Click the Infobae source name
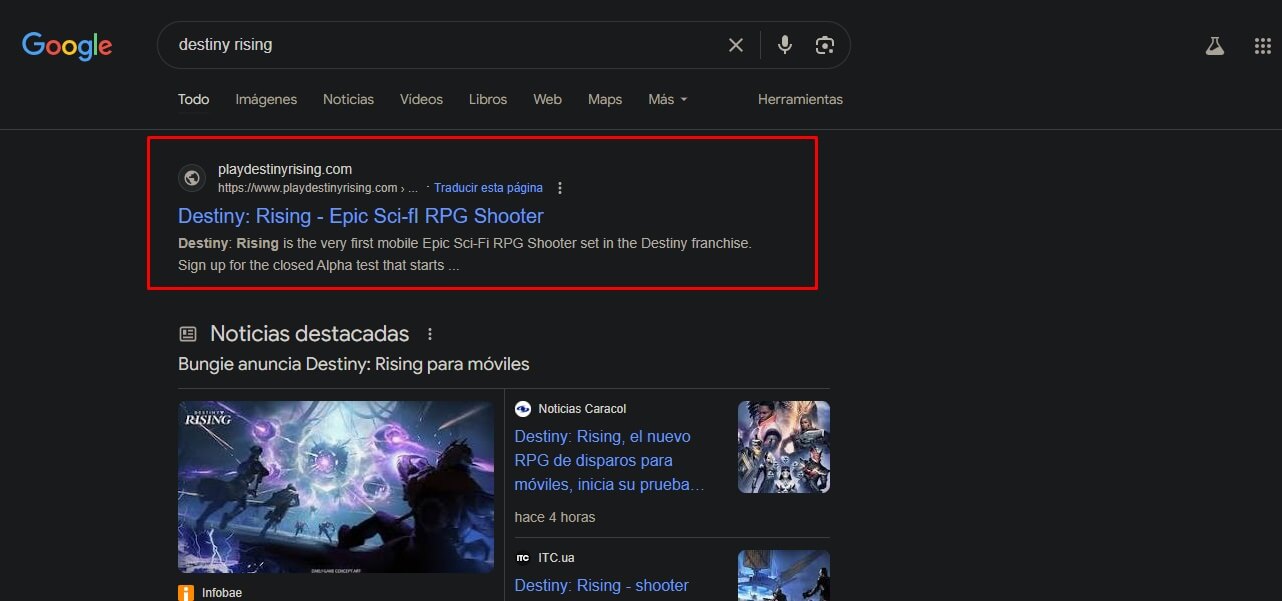 pos(222,593)
